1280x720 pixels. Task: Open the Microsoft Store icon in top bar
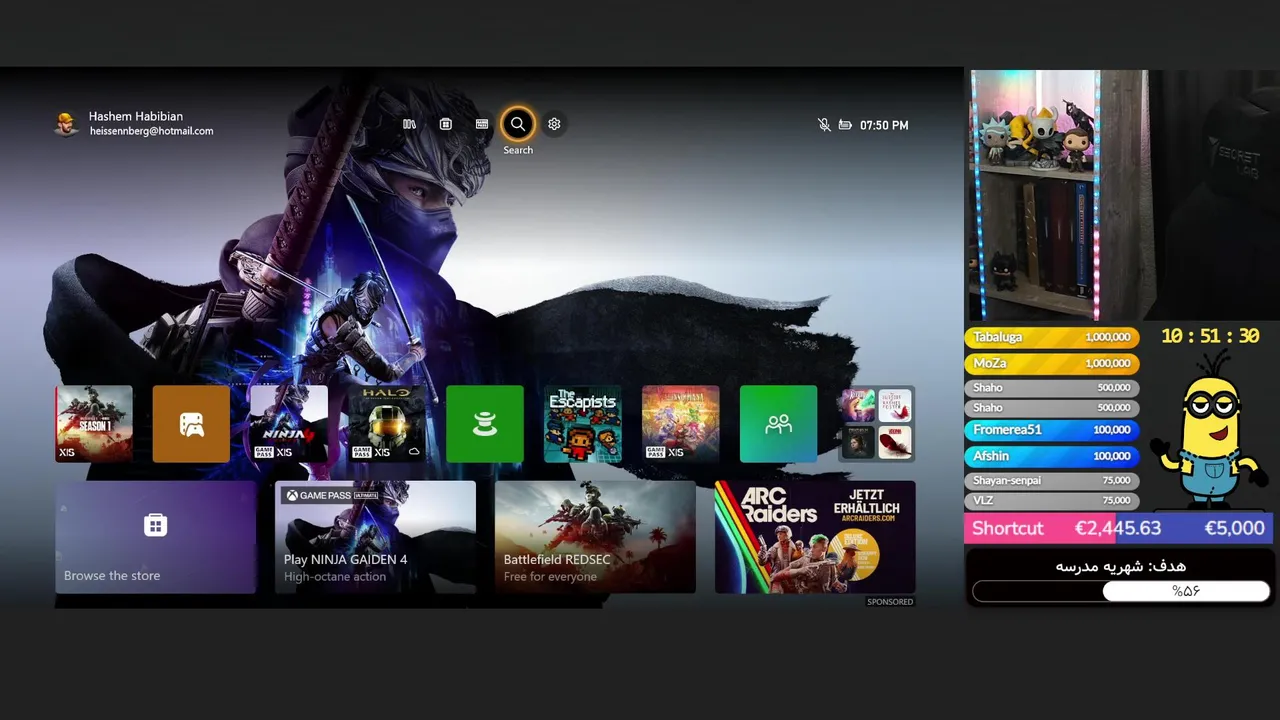point(446,124)
